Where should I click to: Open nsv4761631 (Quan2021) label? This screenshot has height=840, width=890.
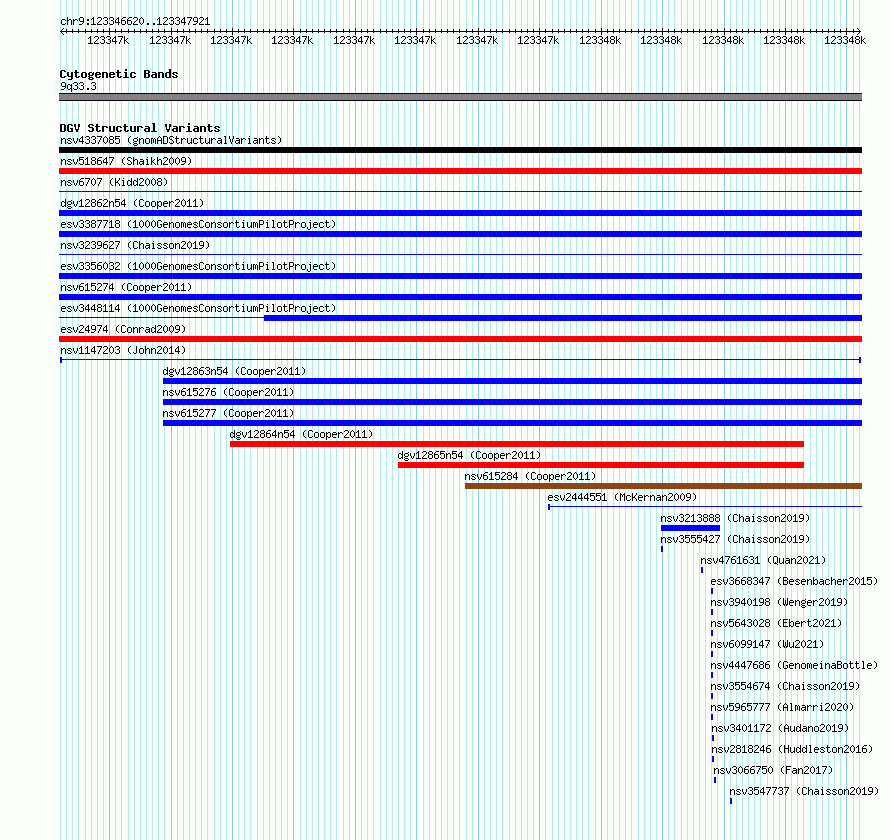pyautogui.click(x=763, y=560)
